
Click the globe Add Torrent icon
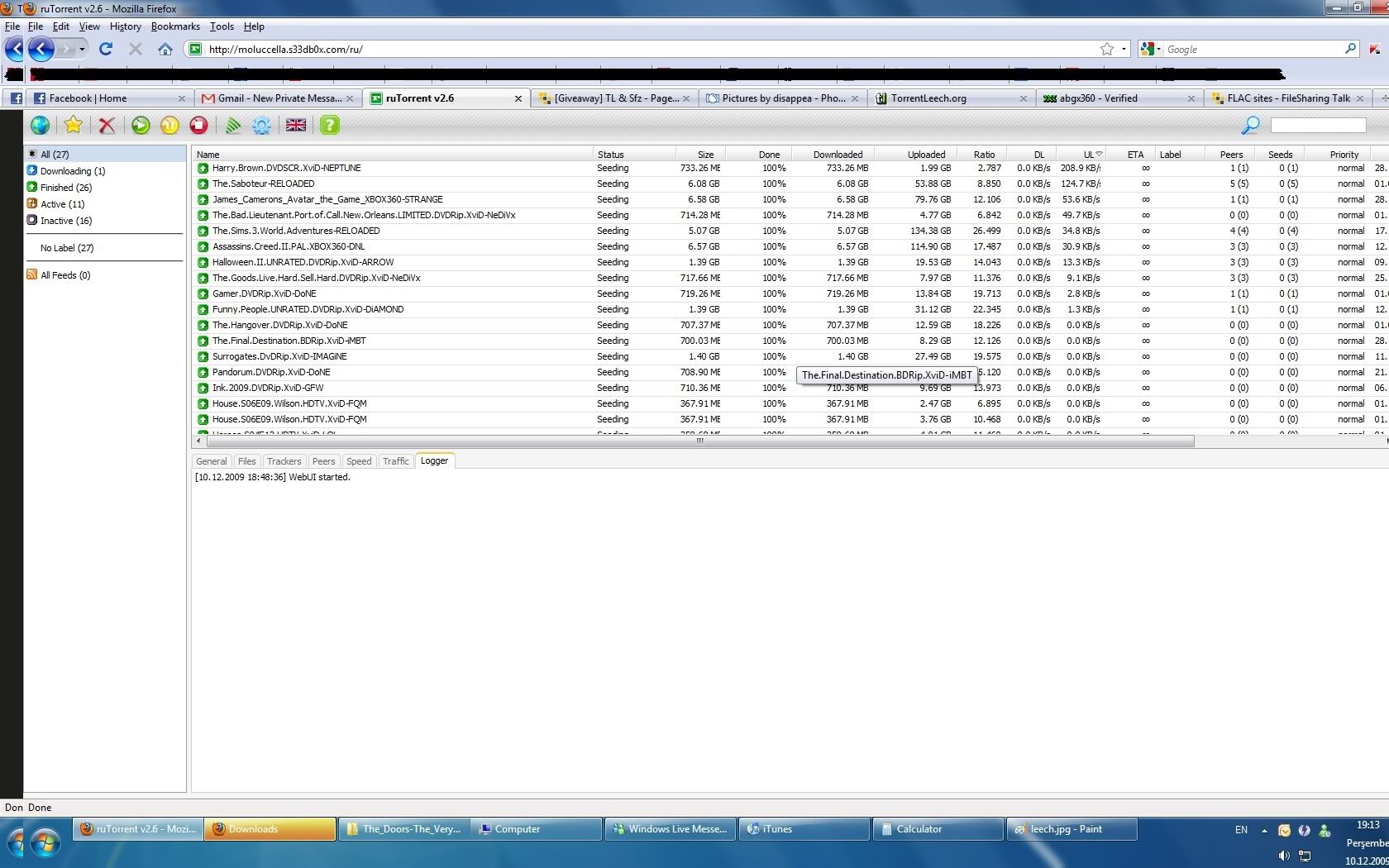pyautogui.click(x=40, y=126)
